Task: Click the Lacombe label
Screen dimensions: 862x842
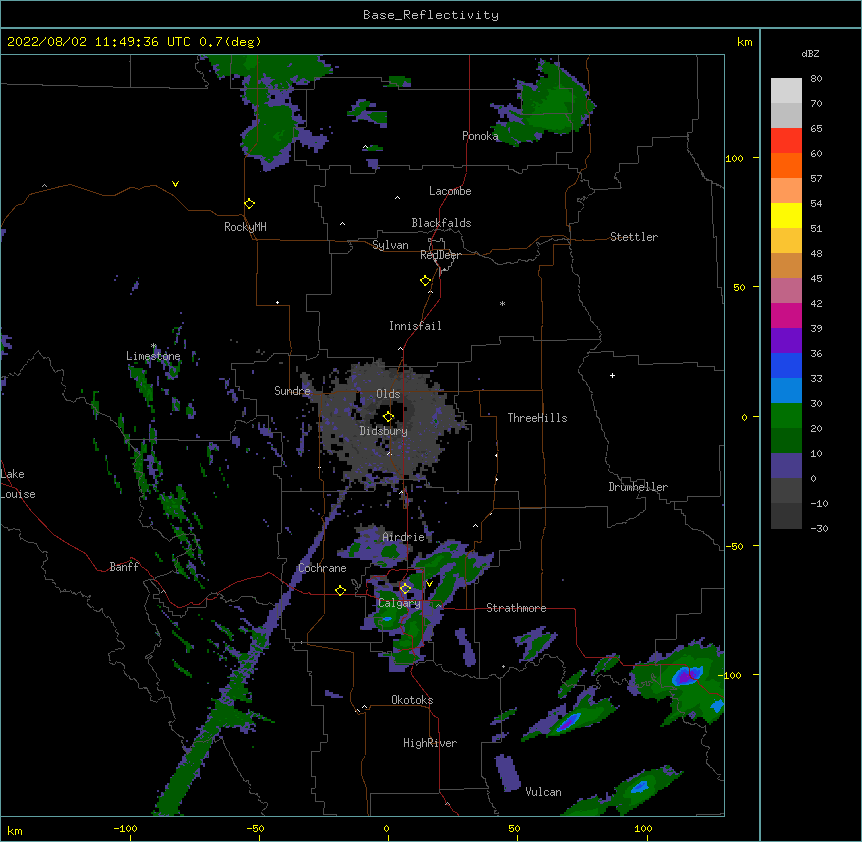Action: (x=450, y=191)
